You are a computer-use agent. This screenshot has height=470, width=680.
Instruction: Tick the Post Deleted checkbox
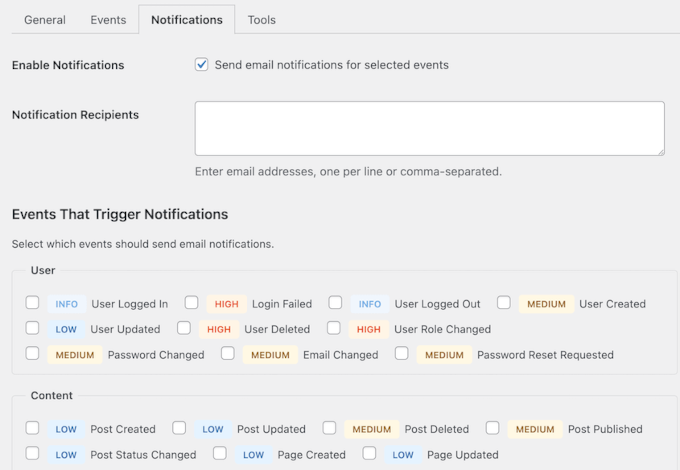point(329,428)
